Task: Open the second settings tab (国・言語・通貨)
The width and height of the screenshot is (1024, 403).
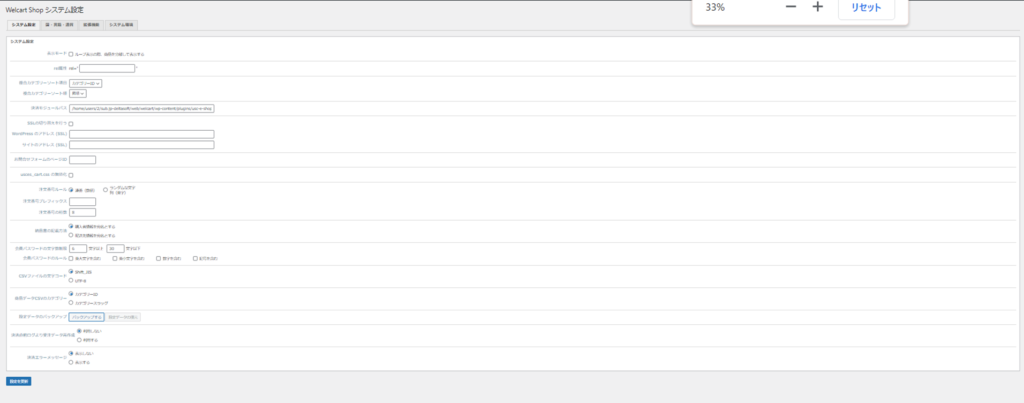Action: coord(59,23)
